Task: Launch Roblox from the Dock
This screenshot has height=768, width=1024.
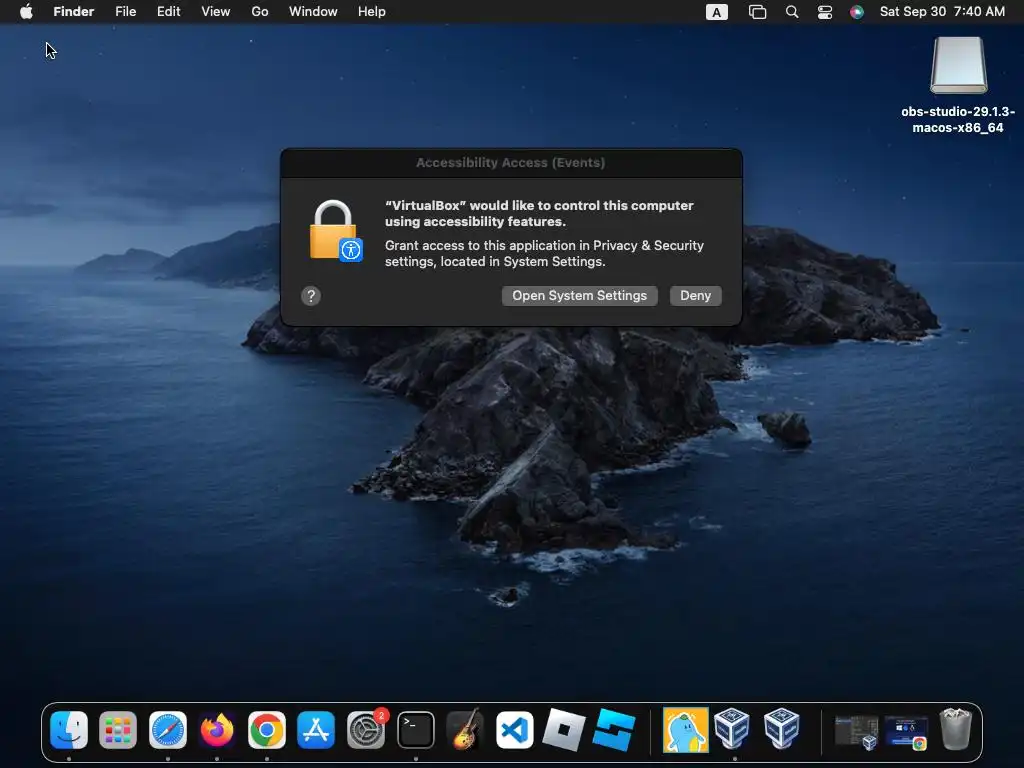Action: [564, 729]
